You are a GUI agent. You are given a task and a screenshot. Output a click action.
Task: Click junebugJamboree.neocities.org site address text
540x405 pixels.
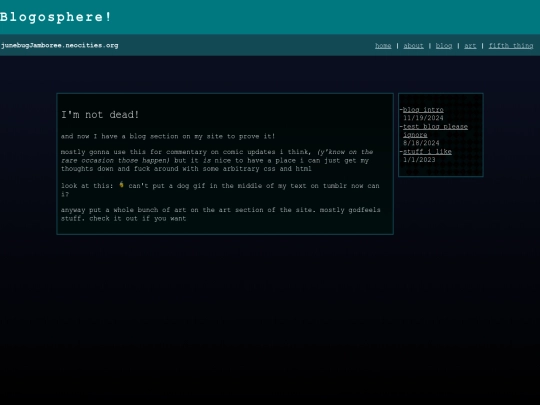59,45
